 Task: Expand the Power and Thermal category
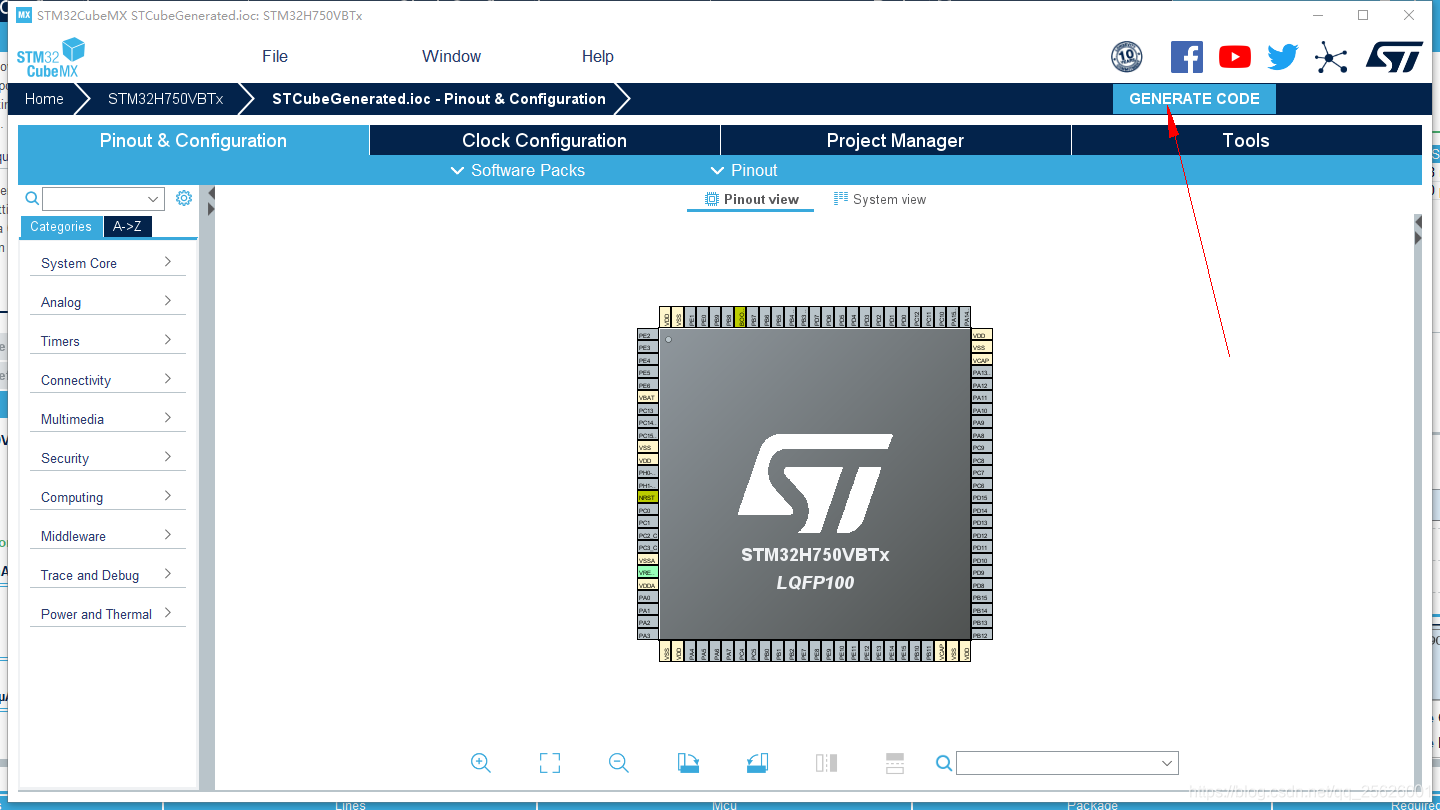108,614
